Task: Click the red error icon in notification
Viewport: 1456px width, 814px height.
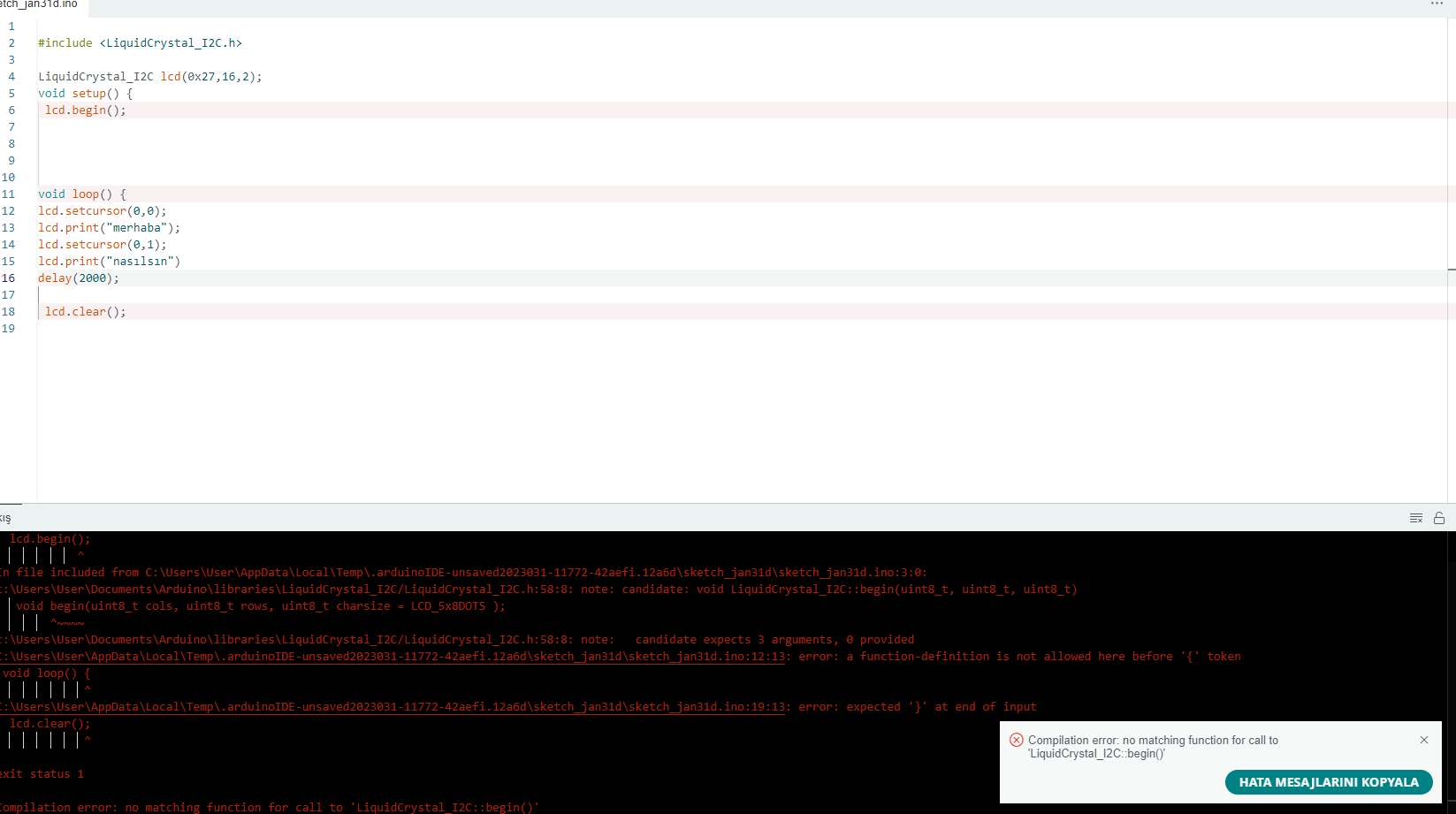Action: coord(1017,741)
